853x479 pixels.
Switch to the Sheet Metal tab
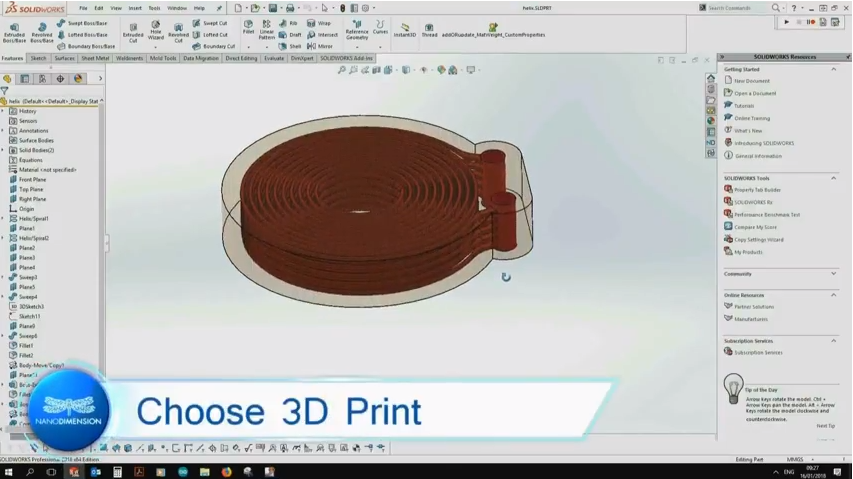pyautogui.click(x=95, y=58)
